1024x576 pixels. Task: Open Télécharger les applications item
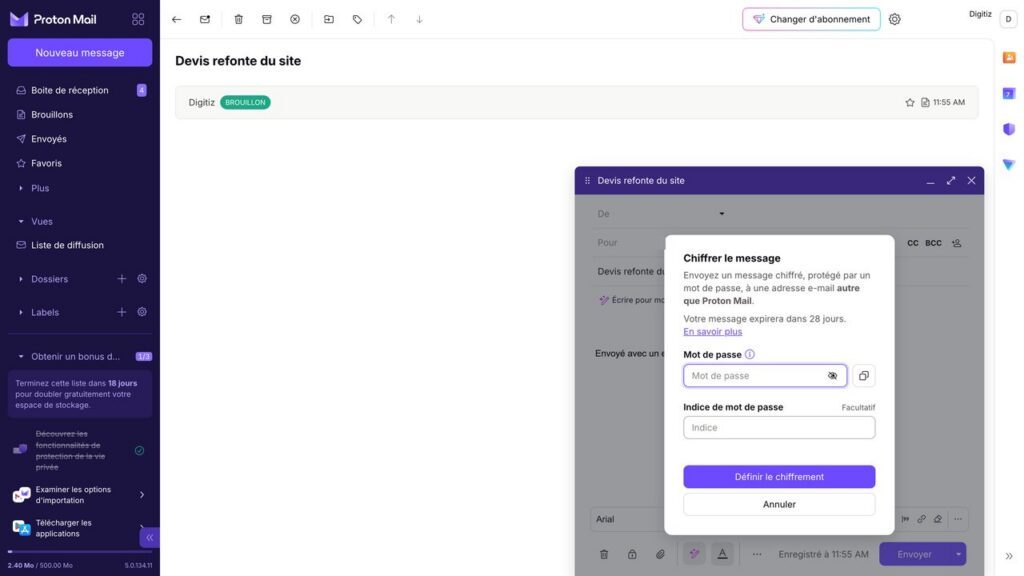click(x=80, y=528)
